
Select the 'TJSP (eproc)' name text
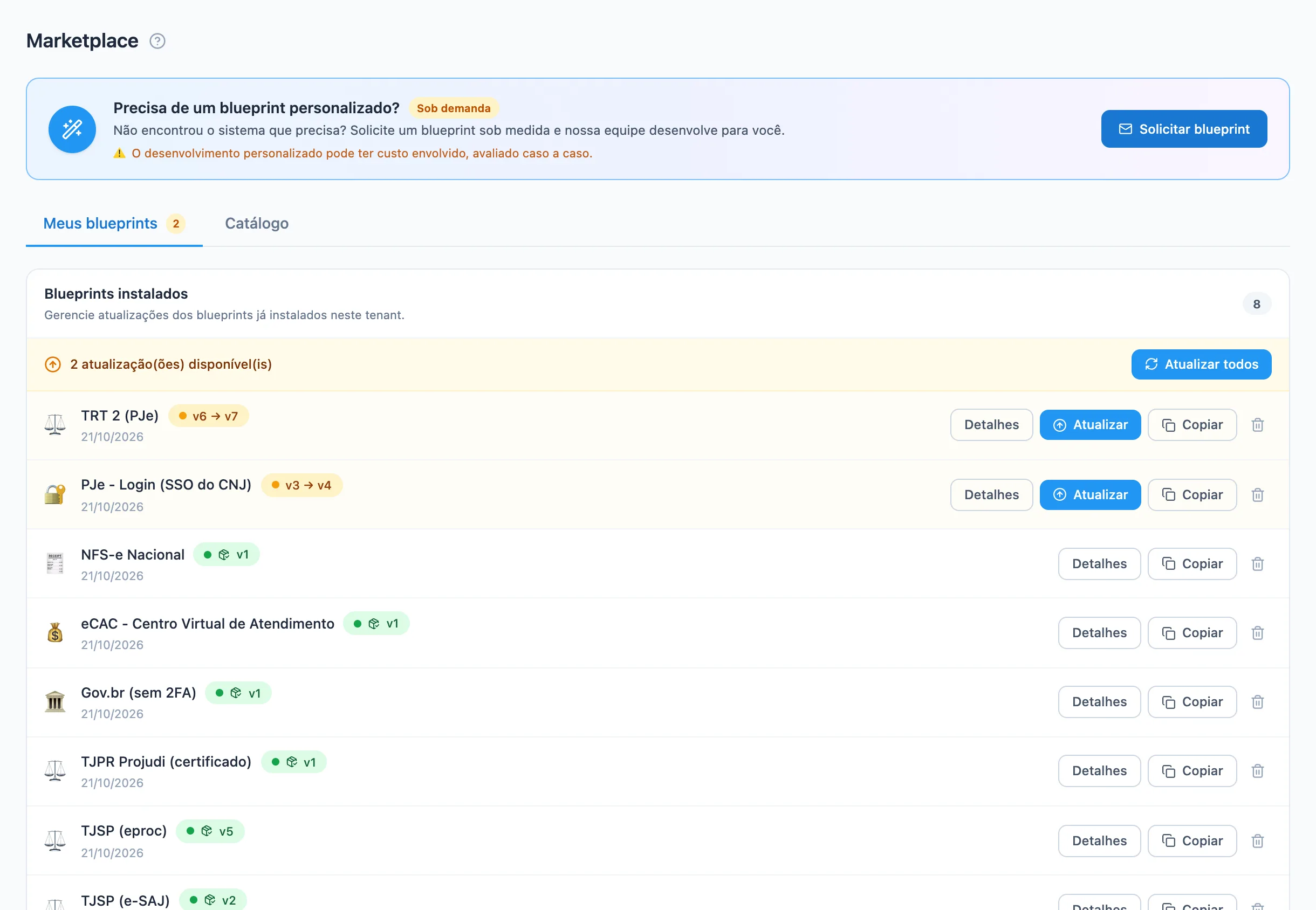tap(124, 830)
